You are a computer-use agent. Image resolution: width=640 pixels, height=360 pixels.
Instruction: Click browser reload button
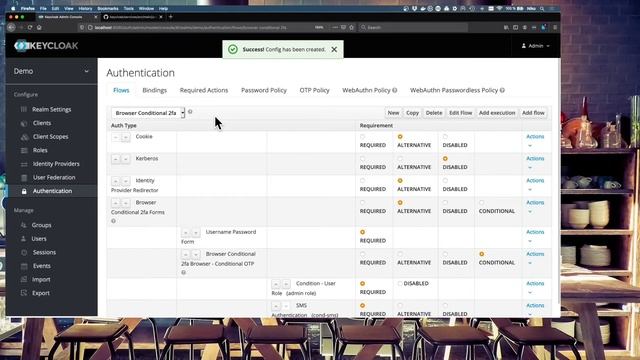pos(30,27)
